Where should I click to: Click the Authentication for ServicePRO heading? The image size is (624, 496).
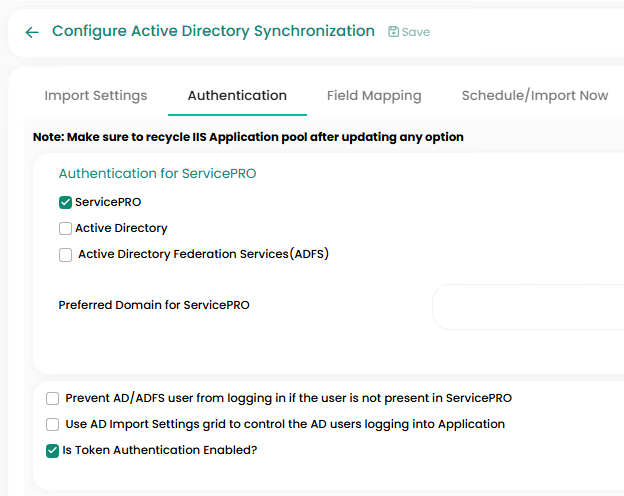pyautogui.click(x=157, y=174)
